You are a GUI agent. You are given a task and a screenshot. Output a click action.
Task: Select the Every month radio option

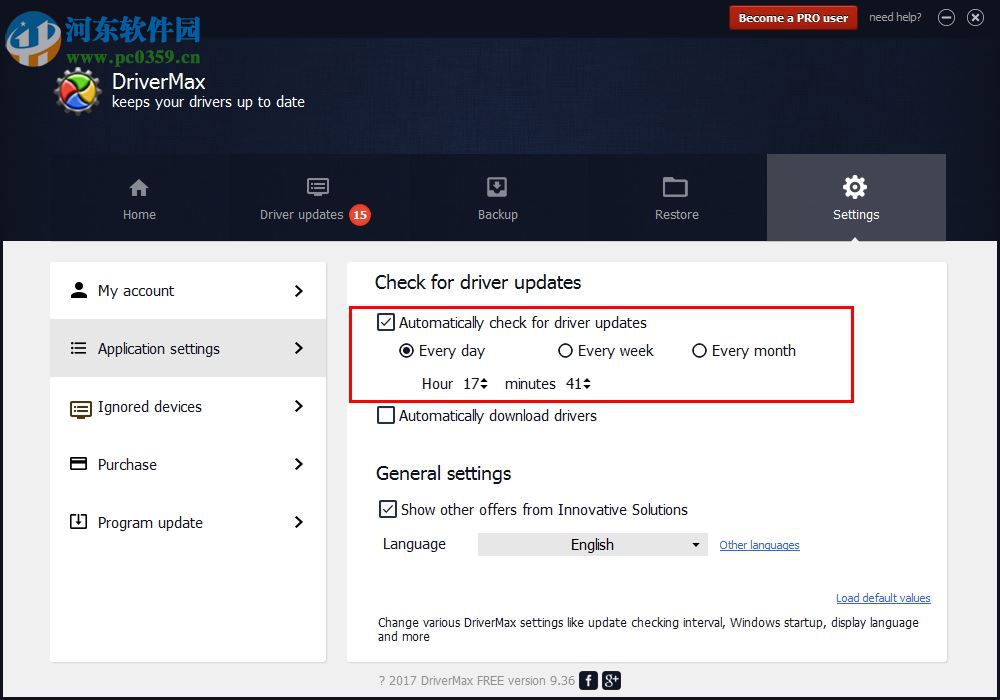point(699,351)
